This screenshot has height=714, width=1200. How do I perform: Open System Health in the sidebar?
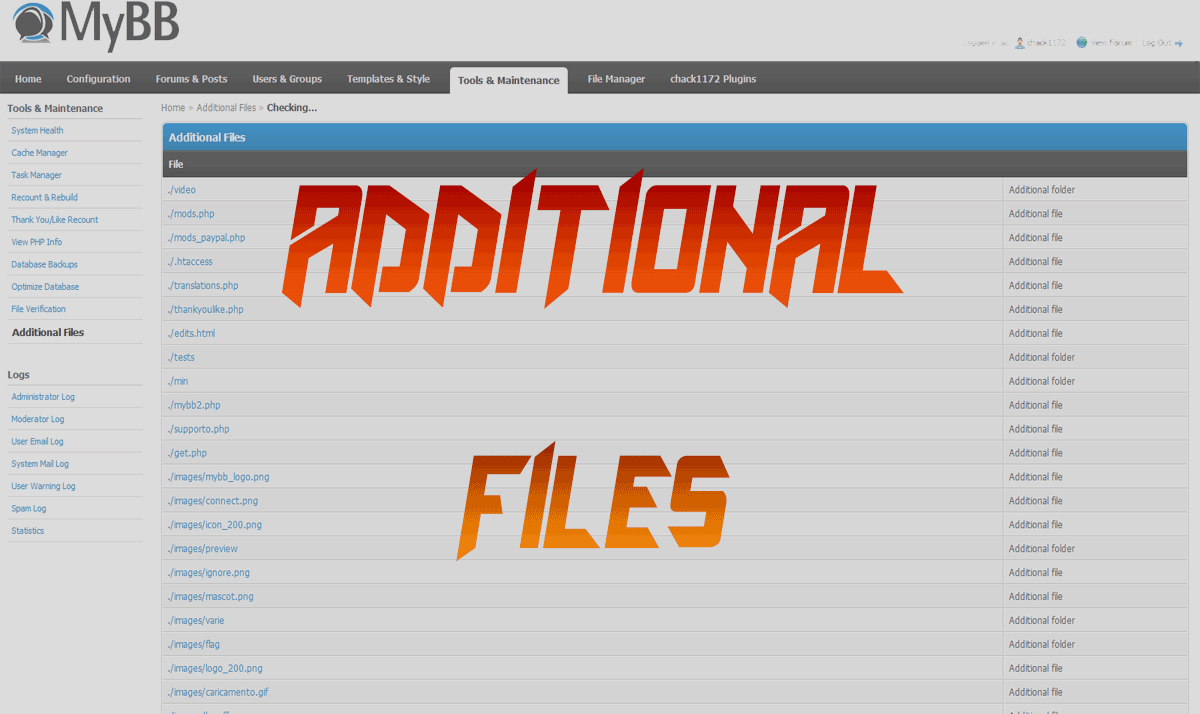[x=37, y=131]
